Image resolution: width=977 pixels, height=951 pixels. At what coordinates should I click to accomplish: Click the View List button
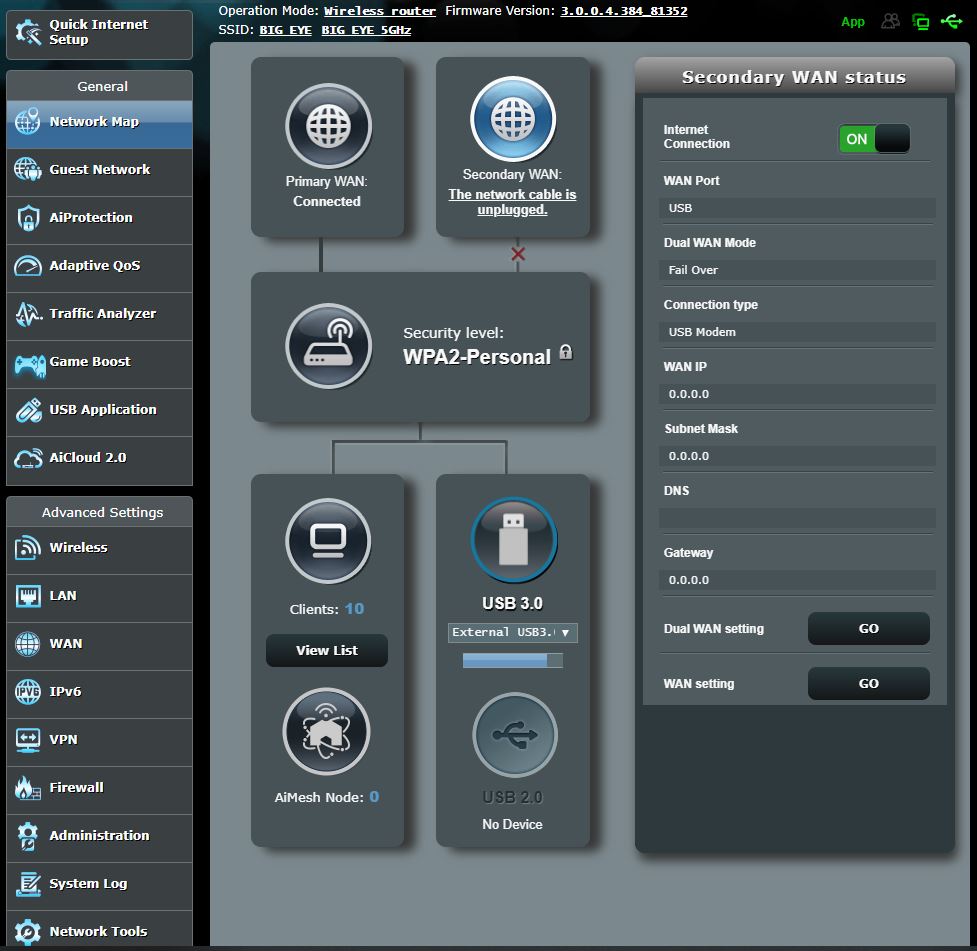click(326, 651)
